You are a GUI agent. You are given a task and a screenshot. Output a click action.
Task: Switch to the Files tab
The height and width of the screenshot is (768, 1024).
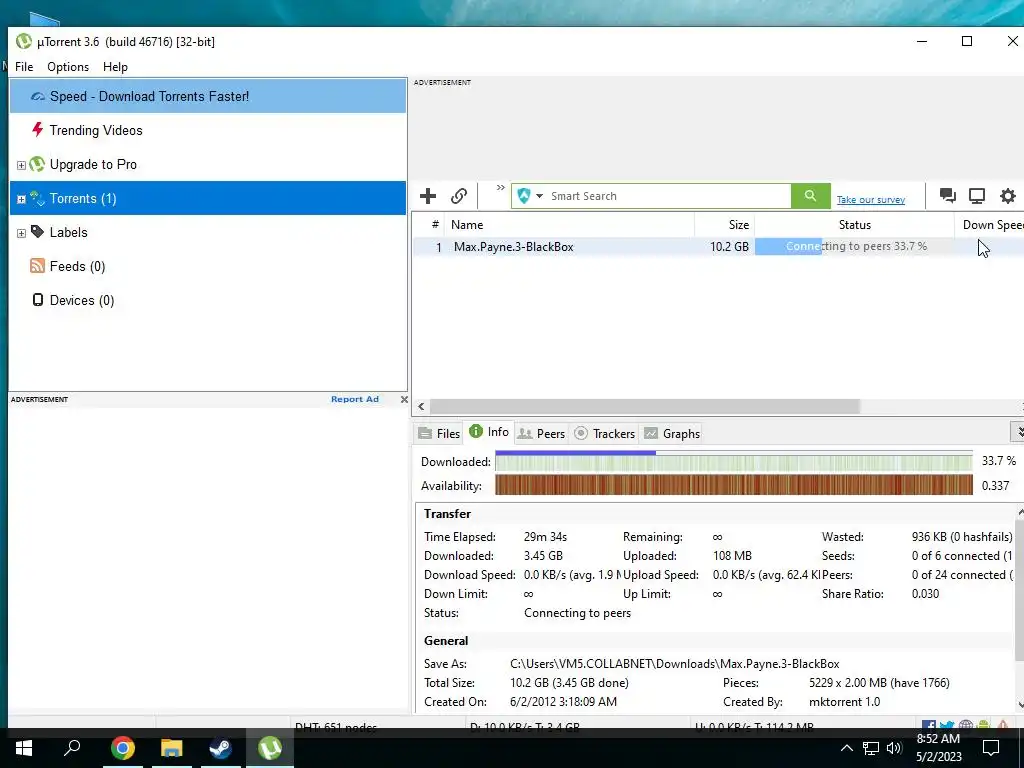point(439,434)
